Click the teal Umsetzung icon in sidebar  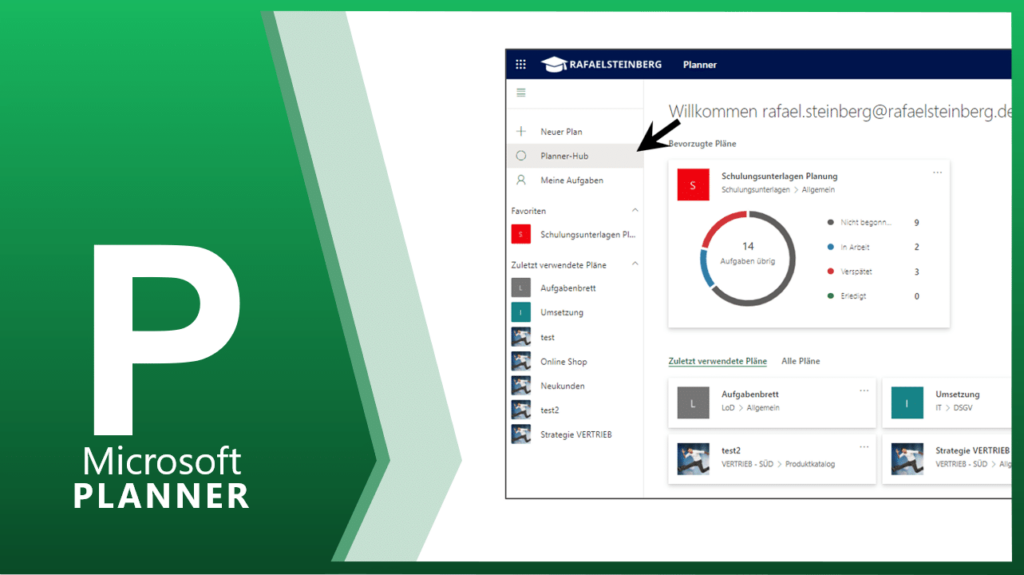(520, 312)
